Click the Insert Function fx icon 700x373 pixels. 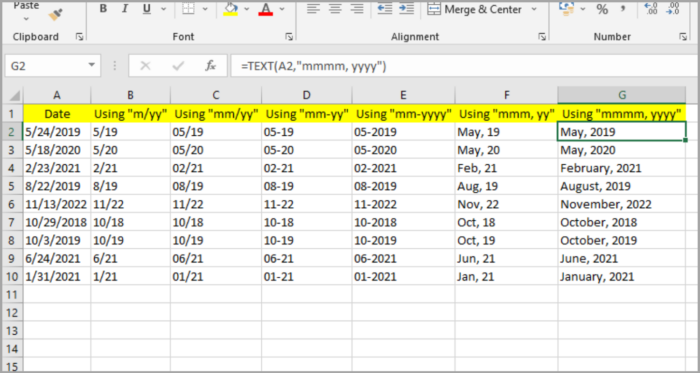211,66
